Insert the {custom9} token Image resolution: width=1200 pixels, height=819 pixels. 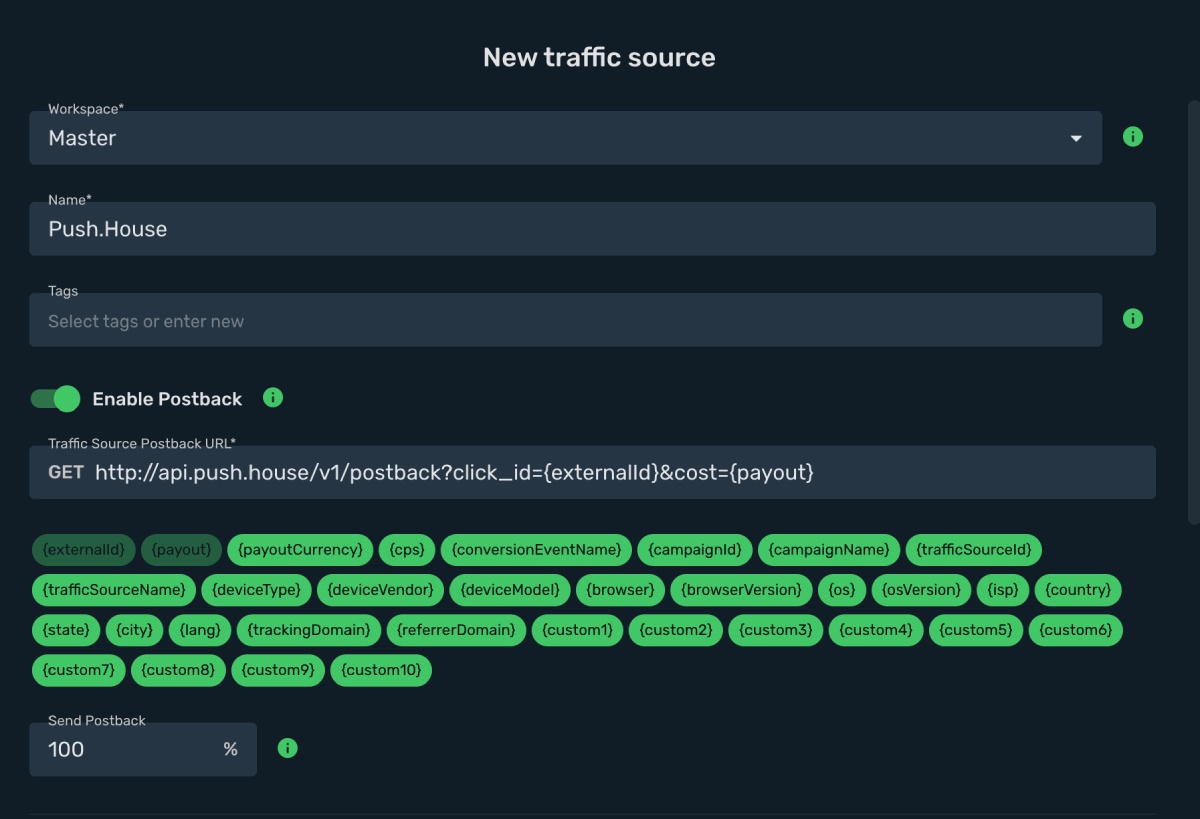[x=278, y=670]
